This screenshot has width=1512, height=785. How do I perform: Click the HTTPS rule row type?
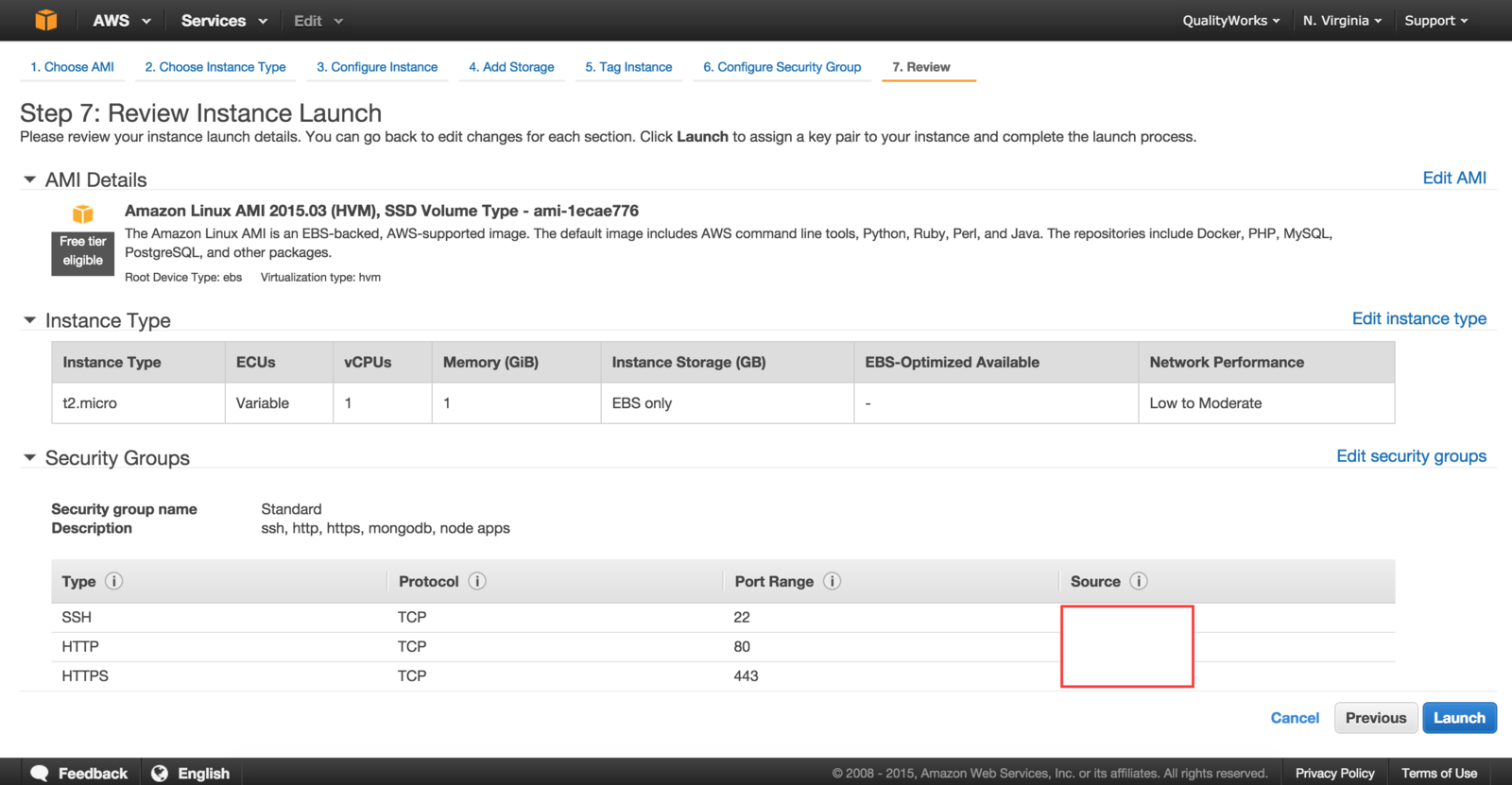(x=85, y=675)
